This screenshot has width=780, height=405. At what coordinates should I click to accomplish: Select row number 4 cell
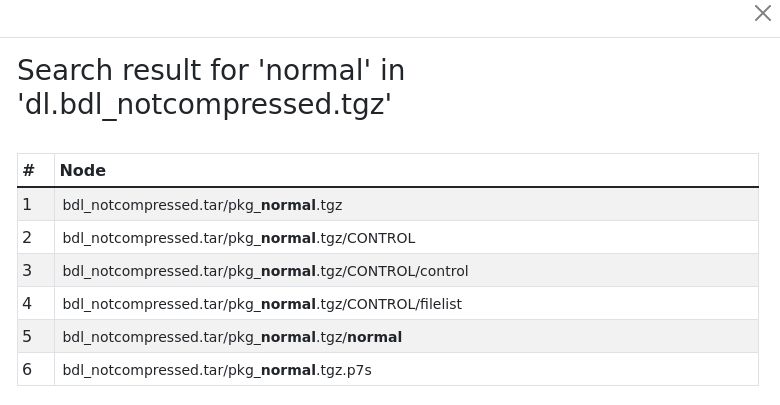(36, 303)
